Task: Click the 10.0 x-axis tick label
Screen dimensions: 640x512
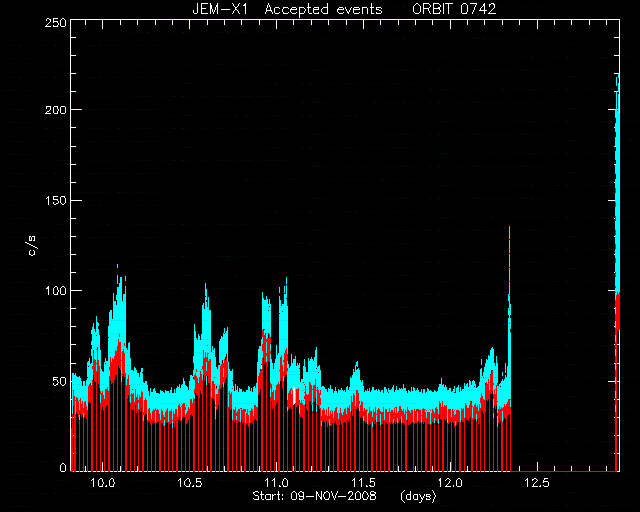Action: click(102, 483)
